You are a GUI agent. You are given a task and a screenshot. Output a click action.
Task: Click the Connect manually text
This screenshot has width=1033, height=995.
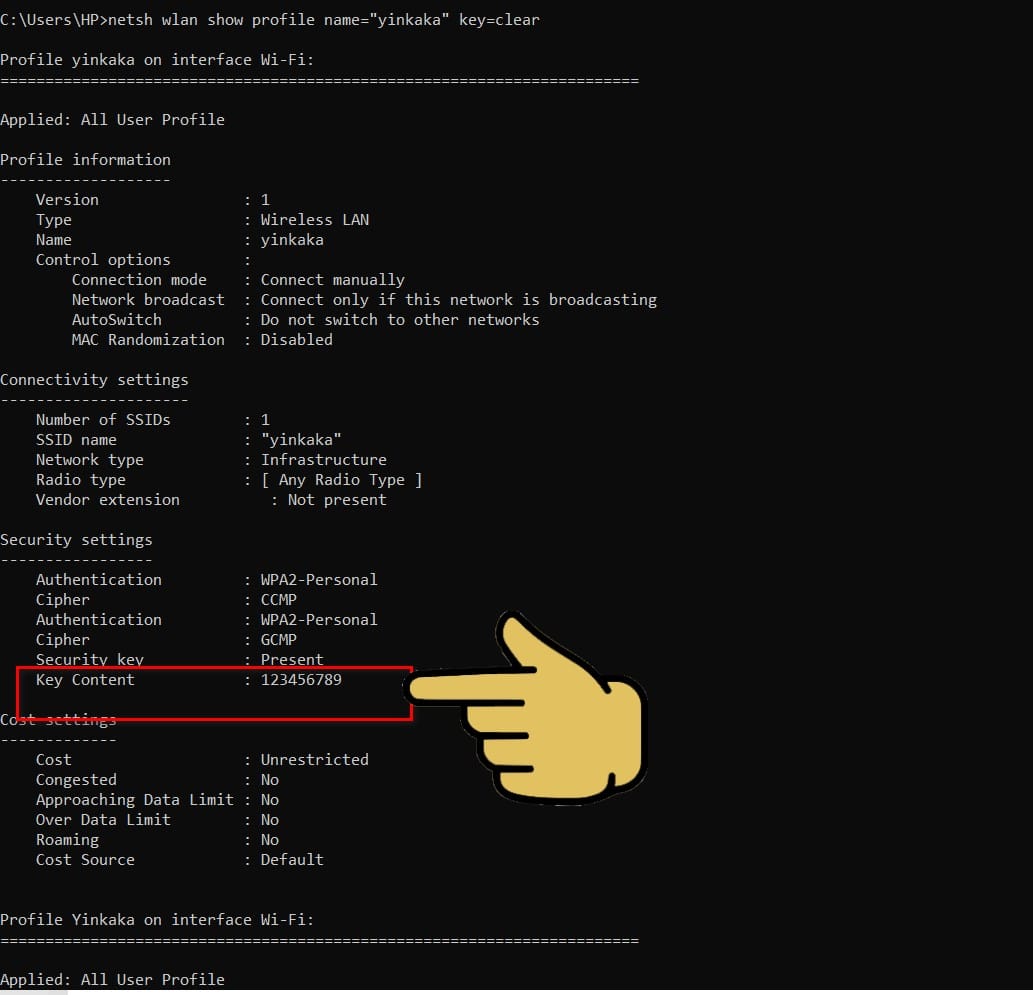[333, 280]
